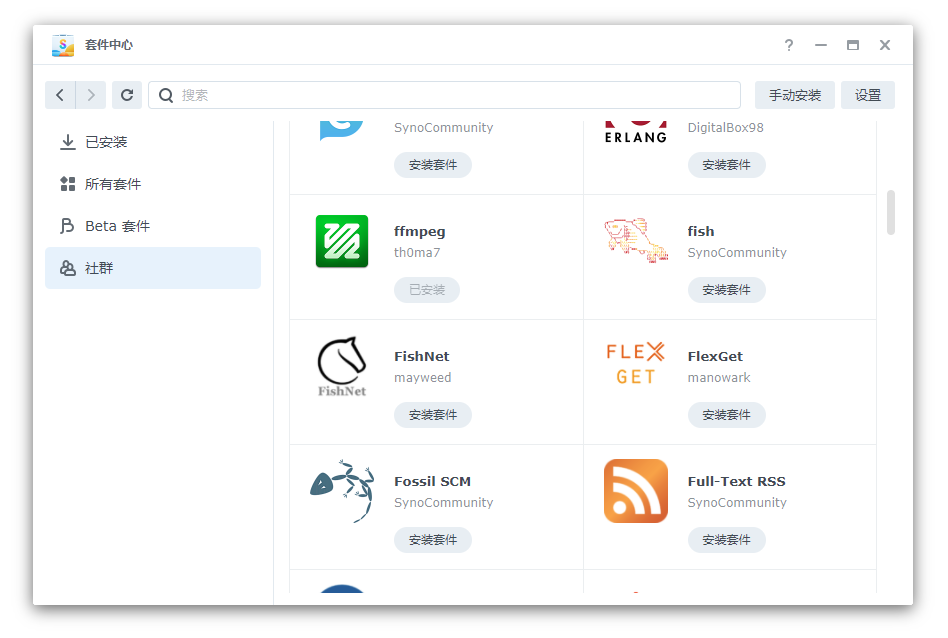948x638 pixels.
Task: Open 设置 settings button
Action: (x=868, y=95)
